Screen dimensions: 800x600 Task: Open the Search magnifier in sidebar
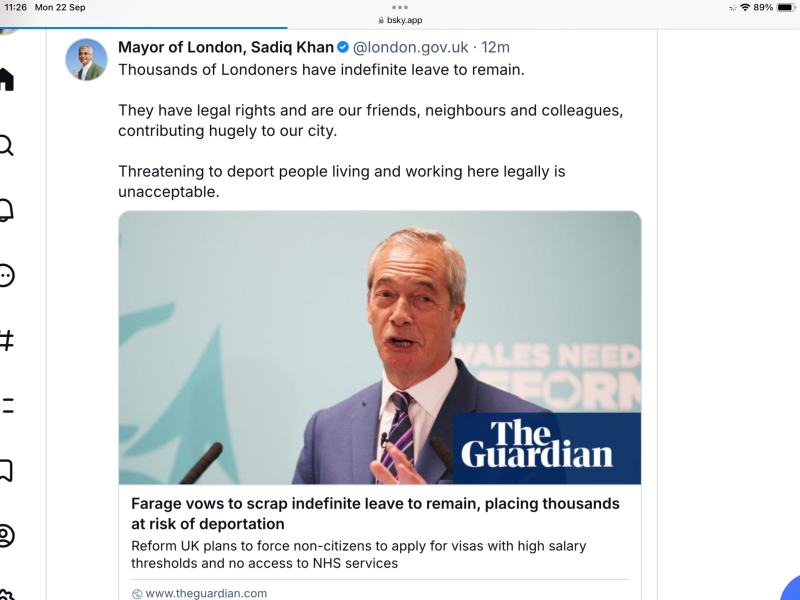click(x=6, y=146)
